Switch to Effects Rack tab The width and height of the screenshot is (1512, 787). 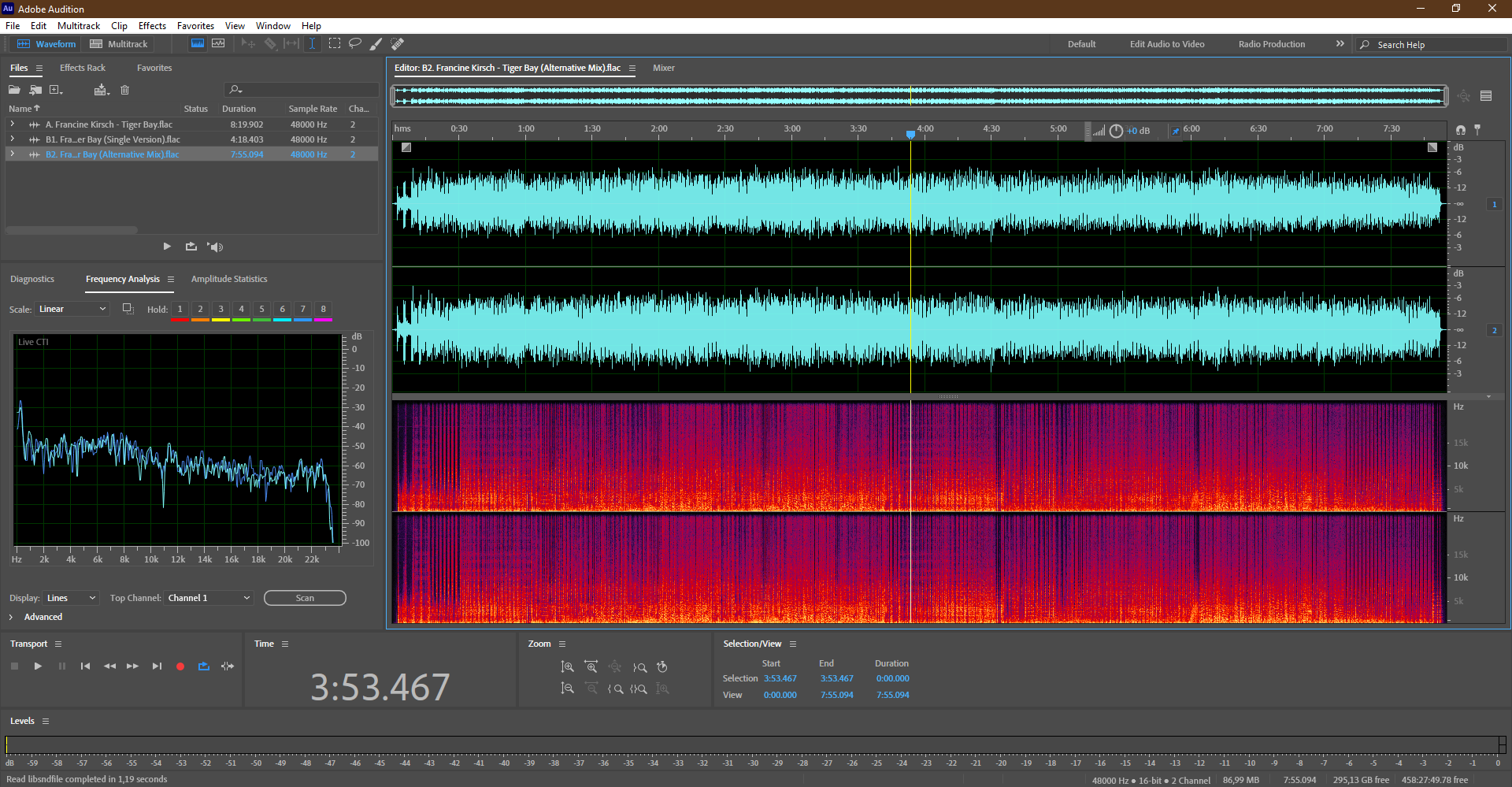coord(83,69)
